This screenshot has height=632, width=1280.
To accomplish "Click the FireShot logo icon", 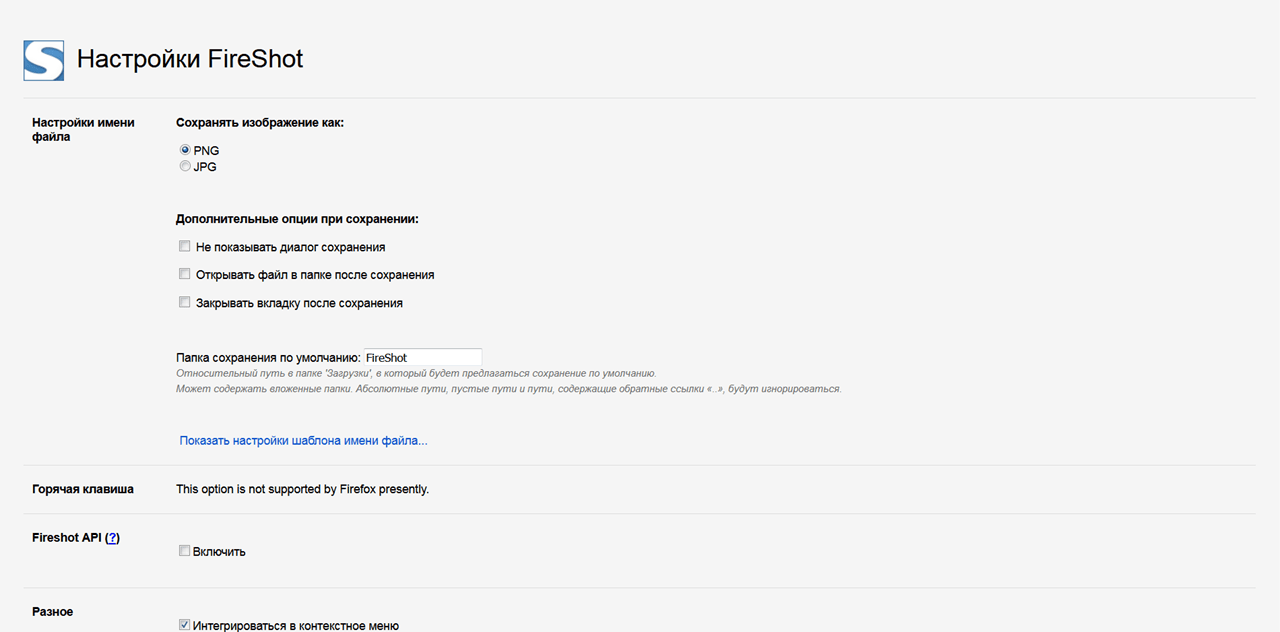I will [44, 60].
